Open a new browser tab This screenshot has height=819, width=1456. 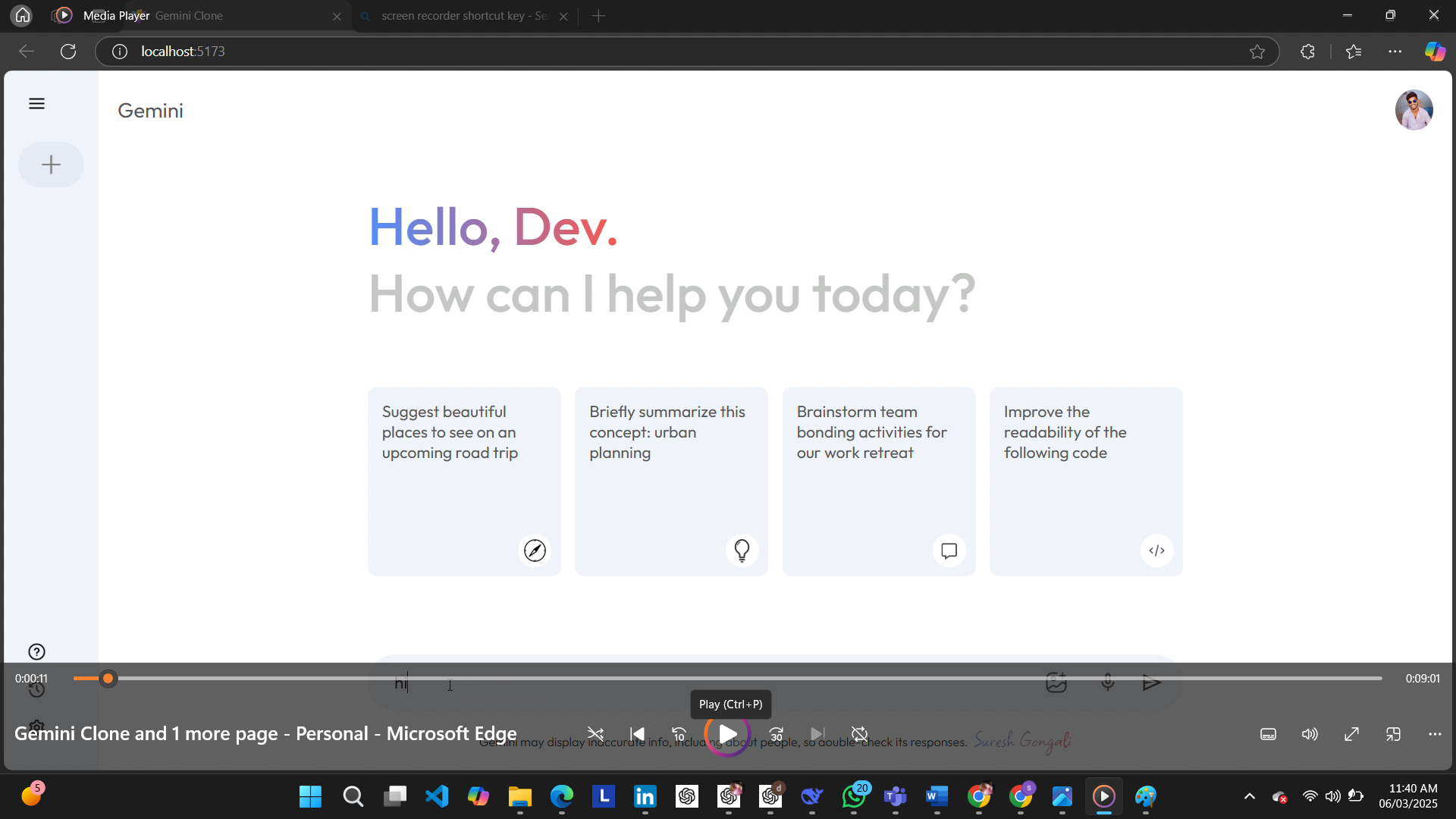(598, 16)
